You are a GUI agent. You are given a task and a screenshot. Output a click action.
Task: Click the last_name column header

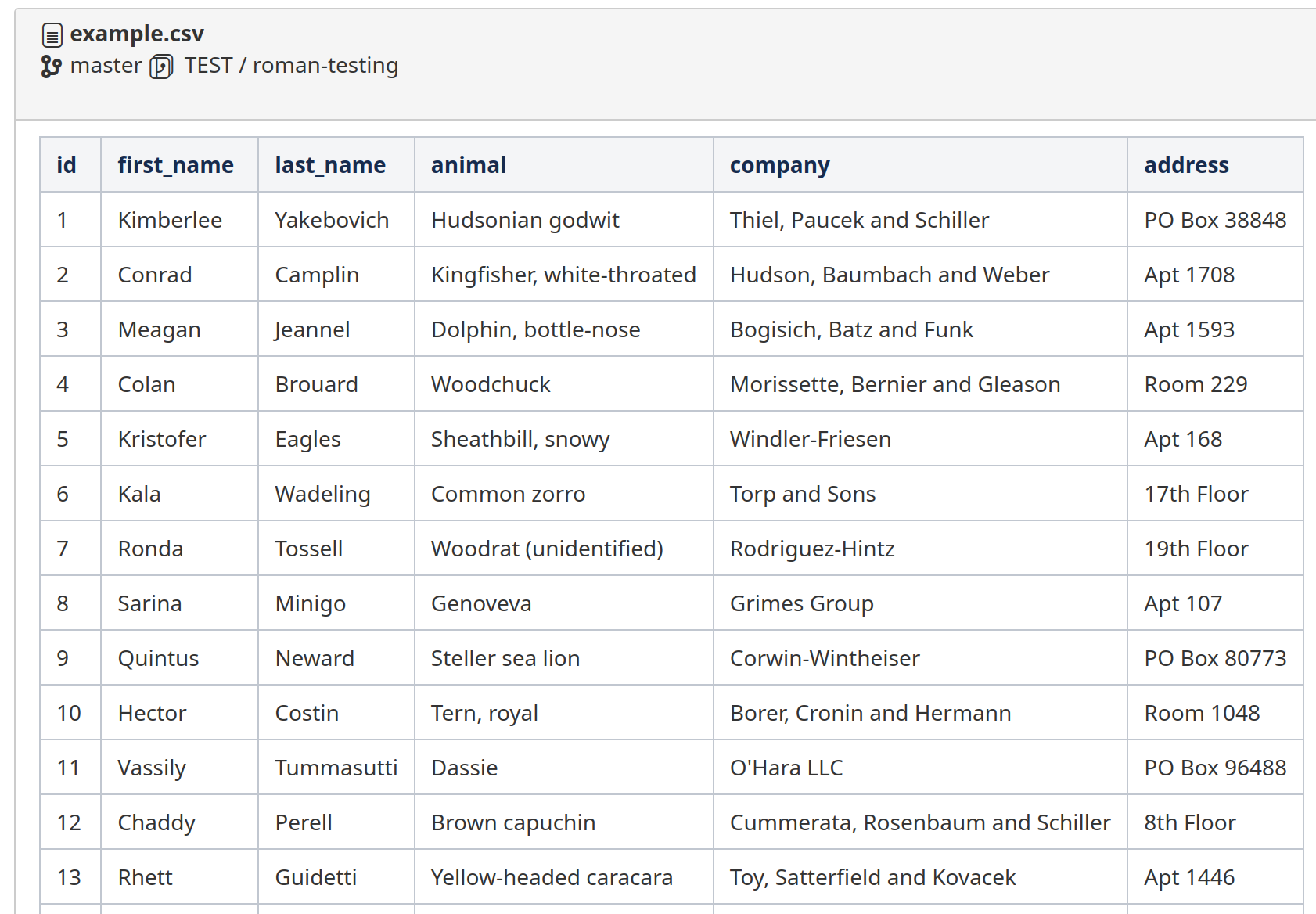coord(330,165)
